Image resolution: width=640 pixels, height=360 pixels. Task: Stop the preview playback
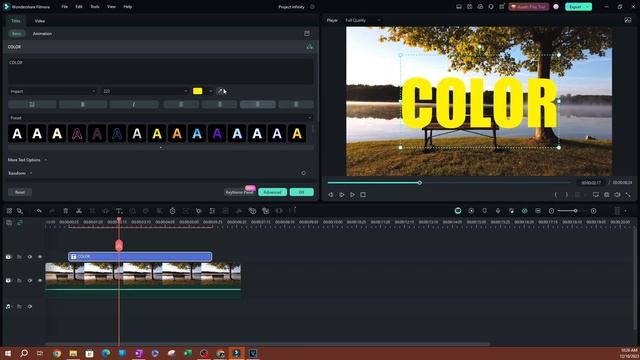coord(363,195)
